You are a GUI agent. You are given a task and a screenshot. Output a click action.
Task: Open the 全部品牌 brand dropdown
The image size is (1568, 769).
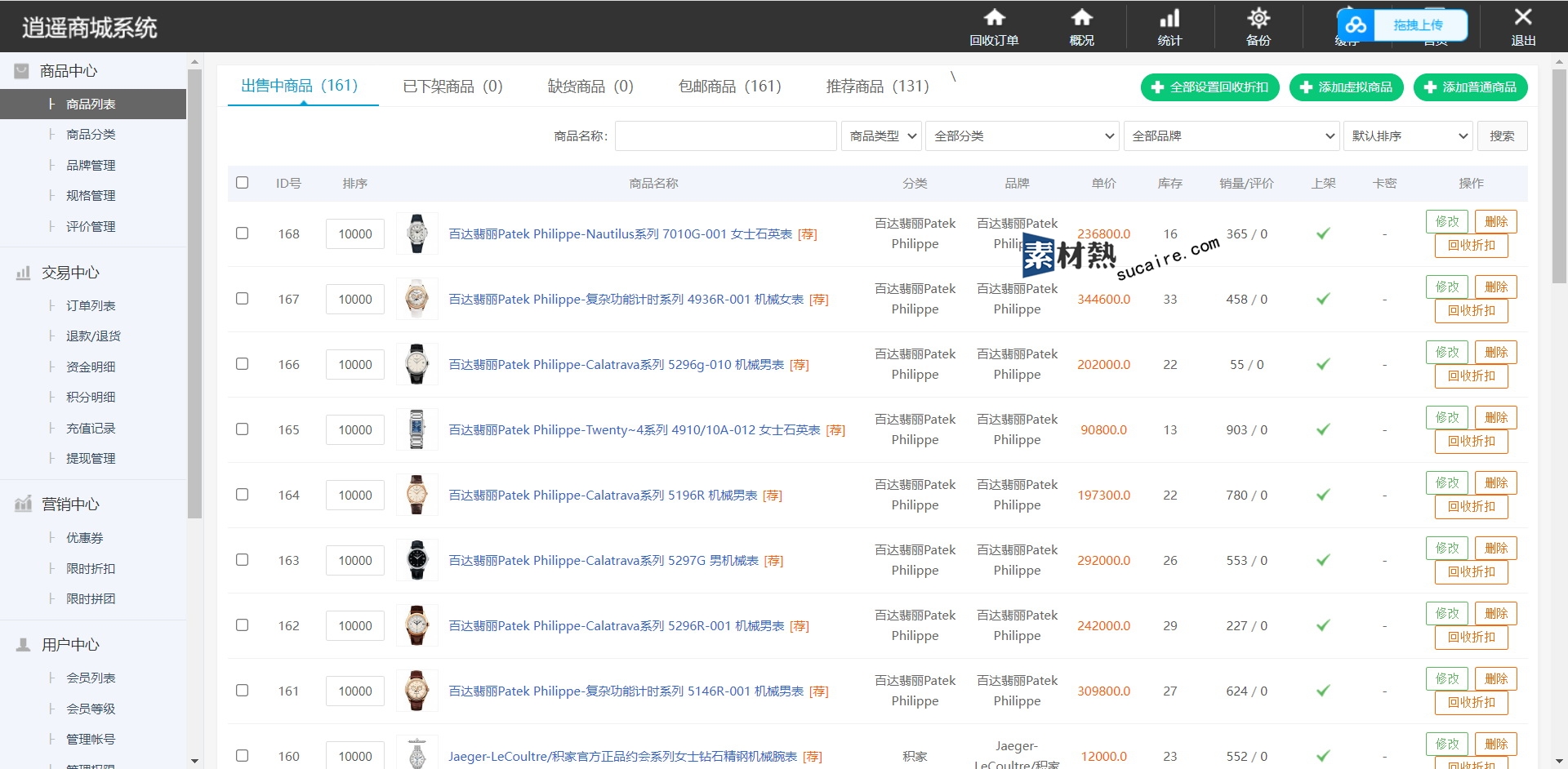1232,136
